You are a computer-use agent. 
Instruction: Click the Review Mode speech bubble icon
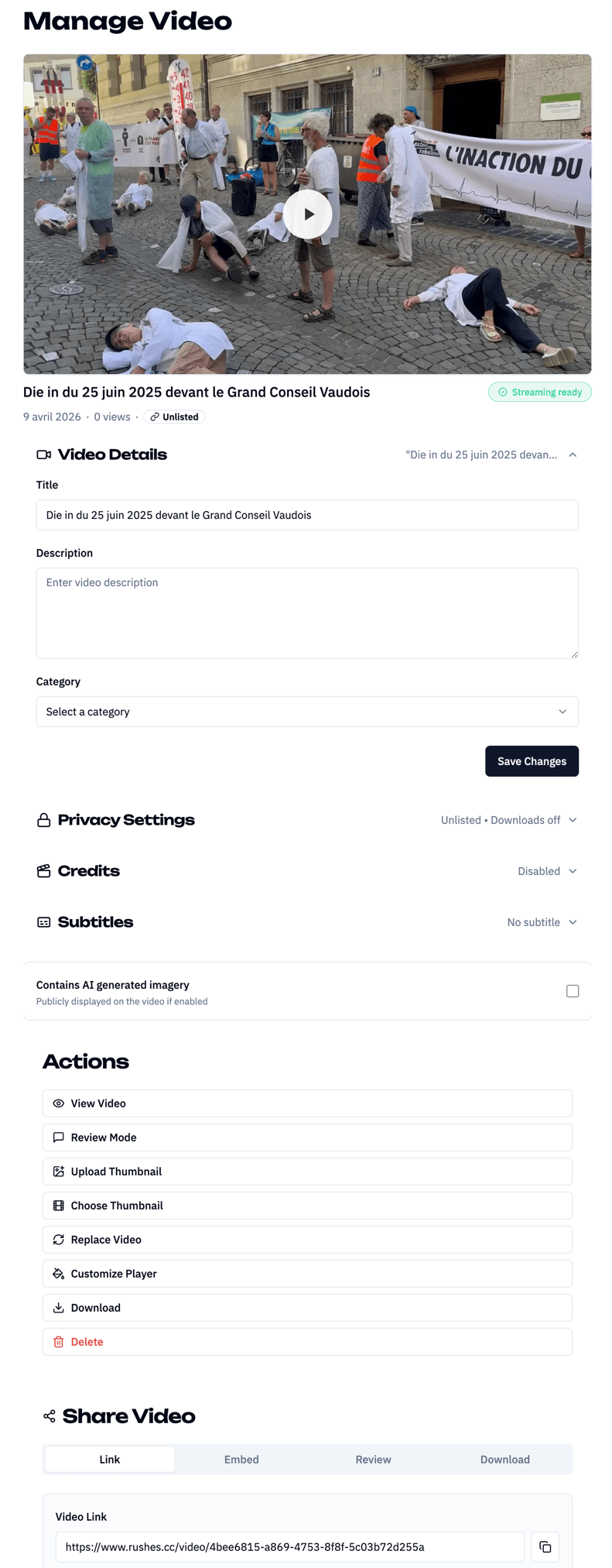click(x=59, y=1137)
